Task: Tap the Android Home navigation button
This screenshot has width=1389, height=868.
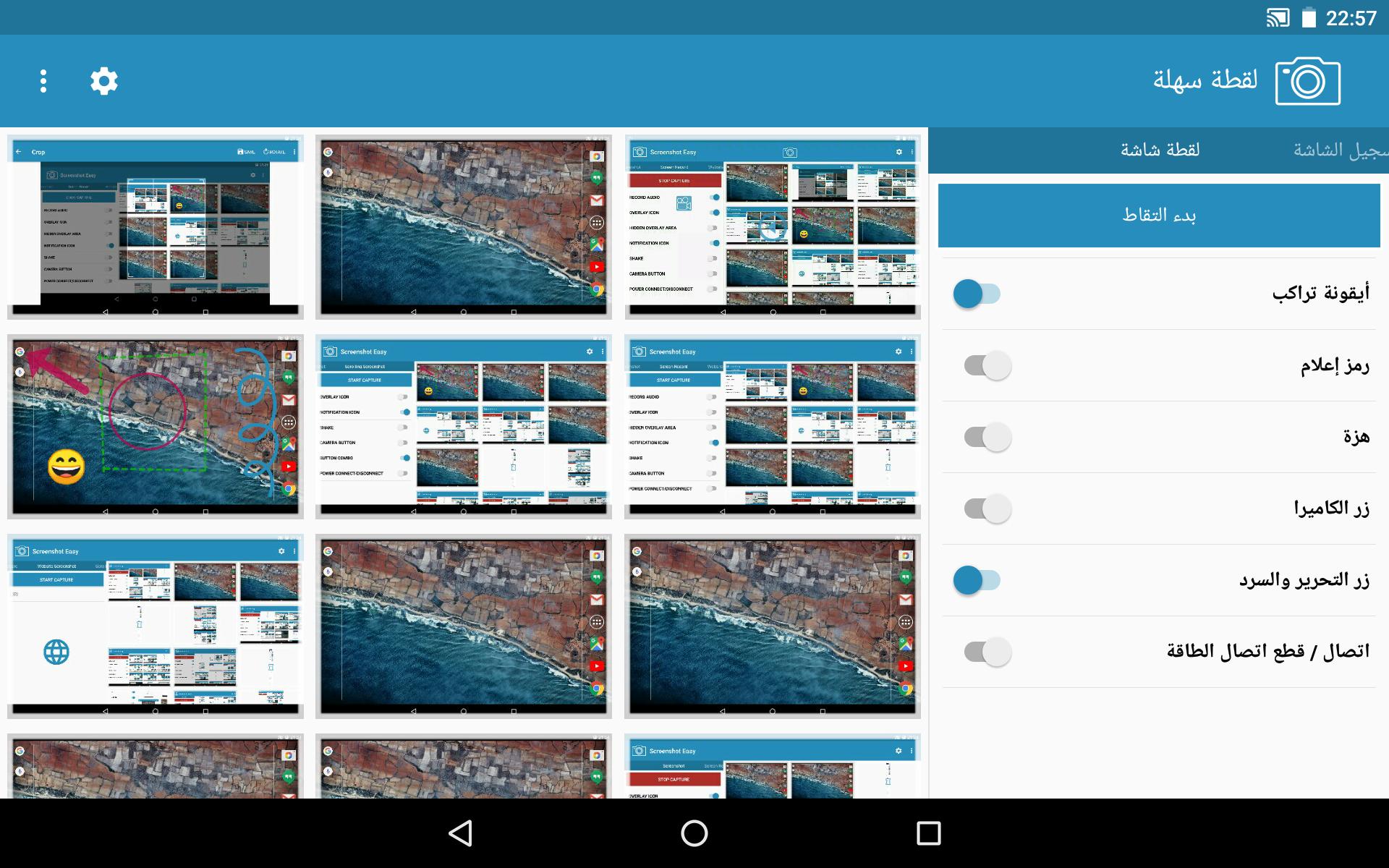Action: tap(694, 833)
